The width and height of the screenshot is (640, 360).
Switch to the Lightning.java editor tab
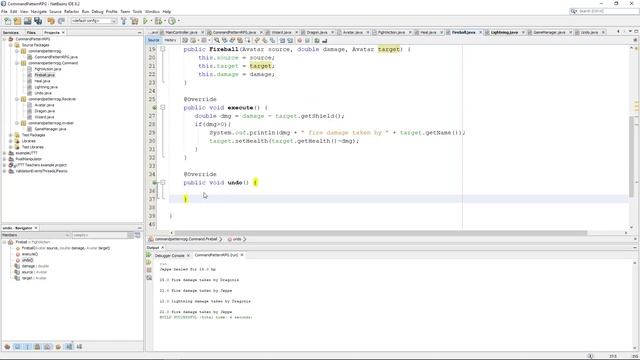(504, 32)
